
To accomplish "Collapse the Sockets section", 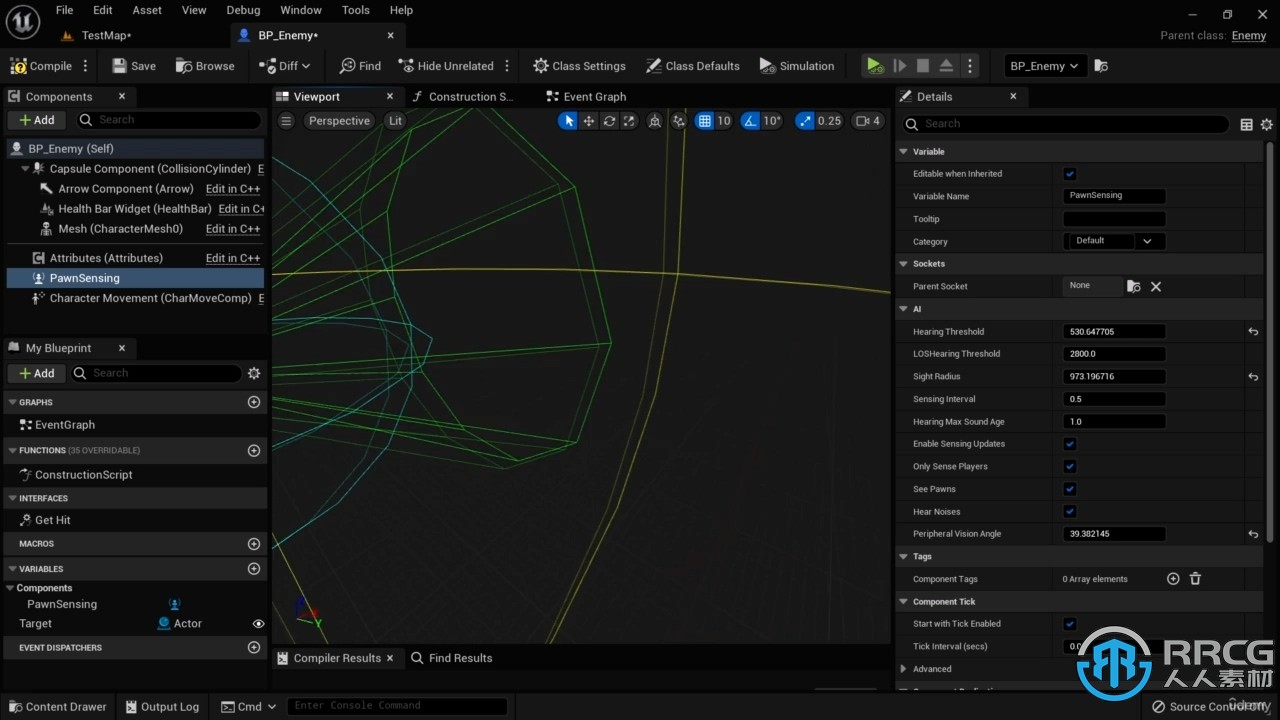I will coord(904,264).
